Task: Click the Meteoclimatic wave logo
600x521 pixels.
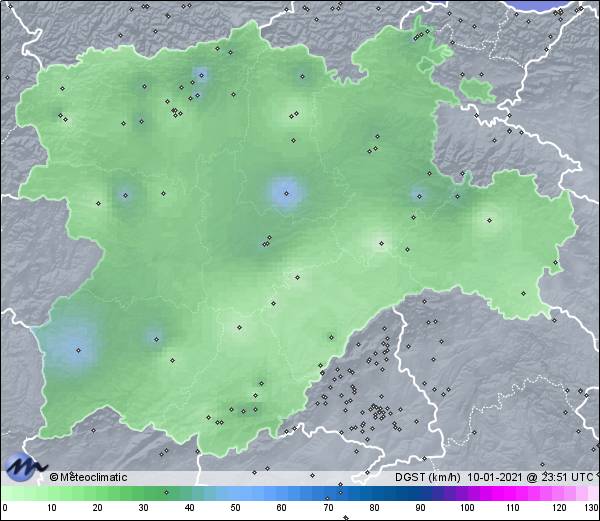Action: click(x=26, y=467)
